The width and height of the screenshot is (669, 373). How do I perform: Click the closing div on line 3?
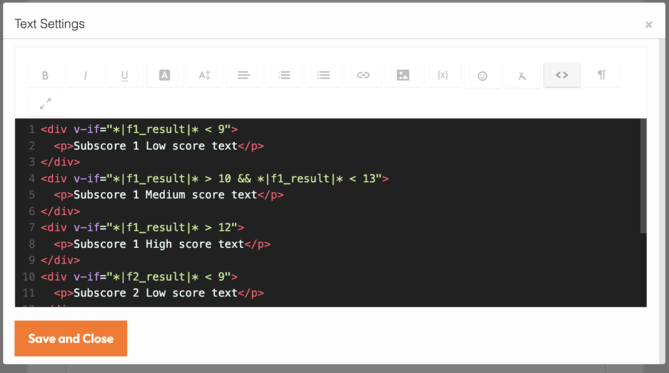(60, 162)
